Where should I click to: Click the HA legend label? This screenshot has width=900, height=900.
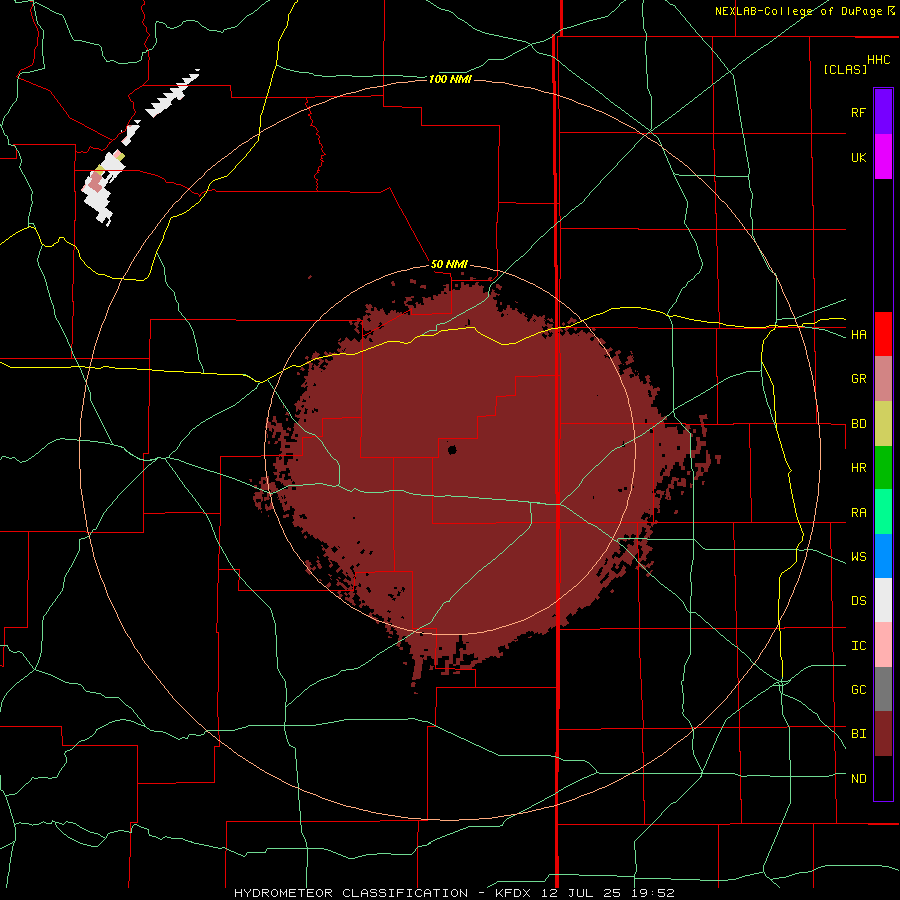(858, 335)
